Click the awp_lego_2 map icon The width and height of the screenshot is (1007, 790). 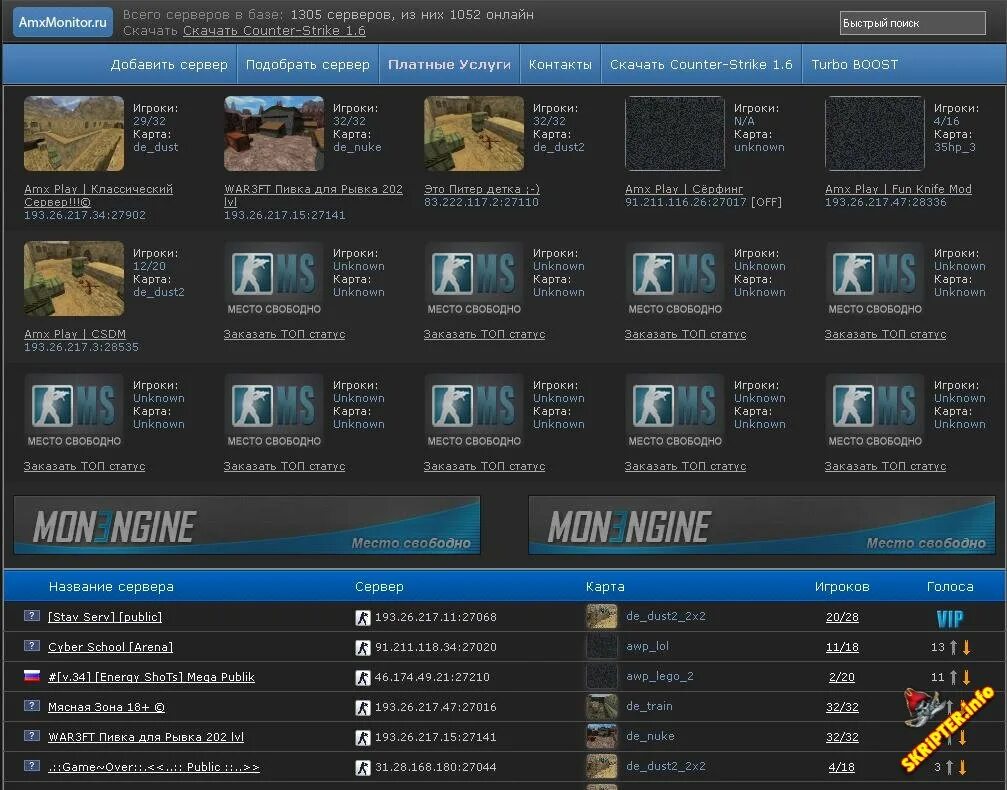pyautogui.click(x=602, y=676)
